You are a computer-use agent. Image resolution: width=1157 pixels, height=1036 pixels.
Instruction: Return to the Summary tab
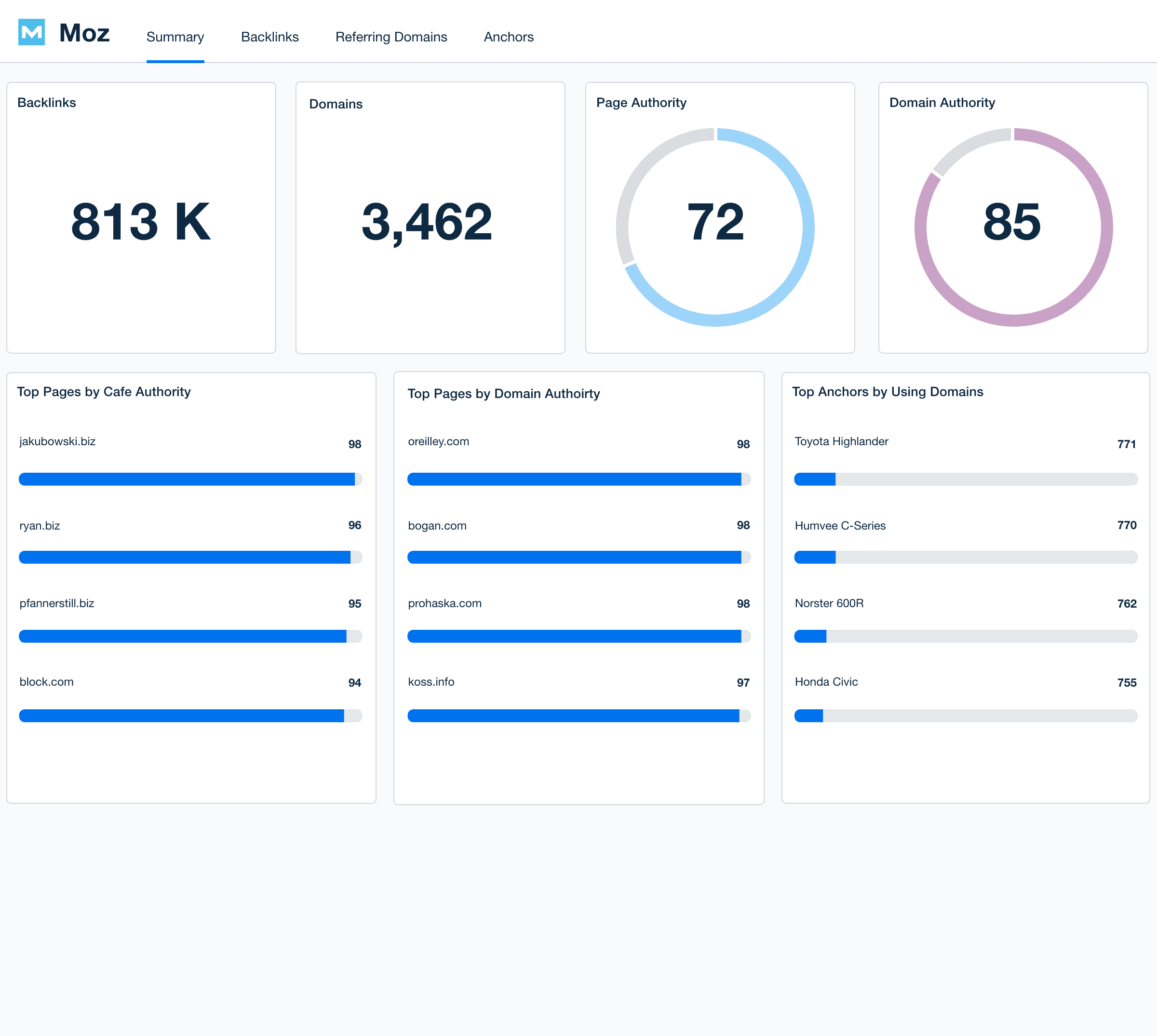pyautogui.click(x=175, y=37)
